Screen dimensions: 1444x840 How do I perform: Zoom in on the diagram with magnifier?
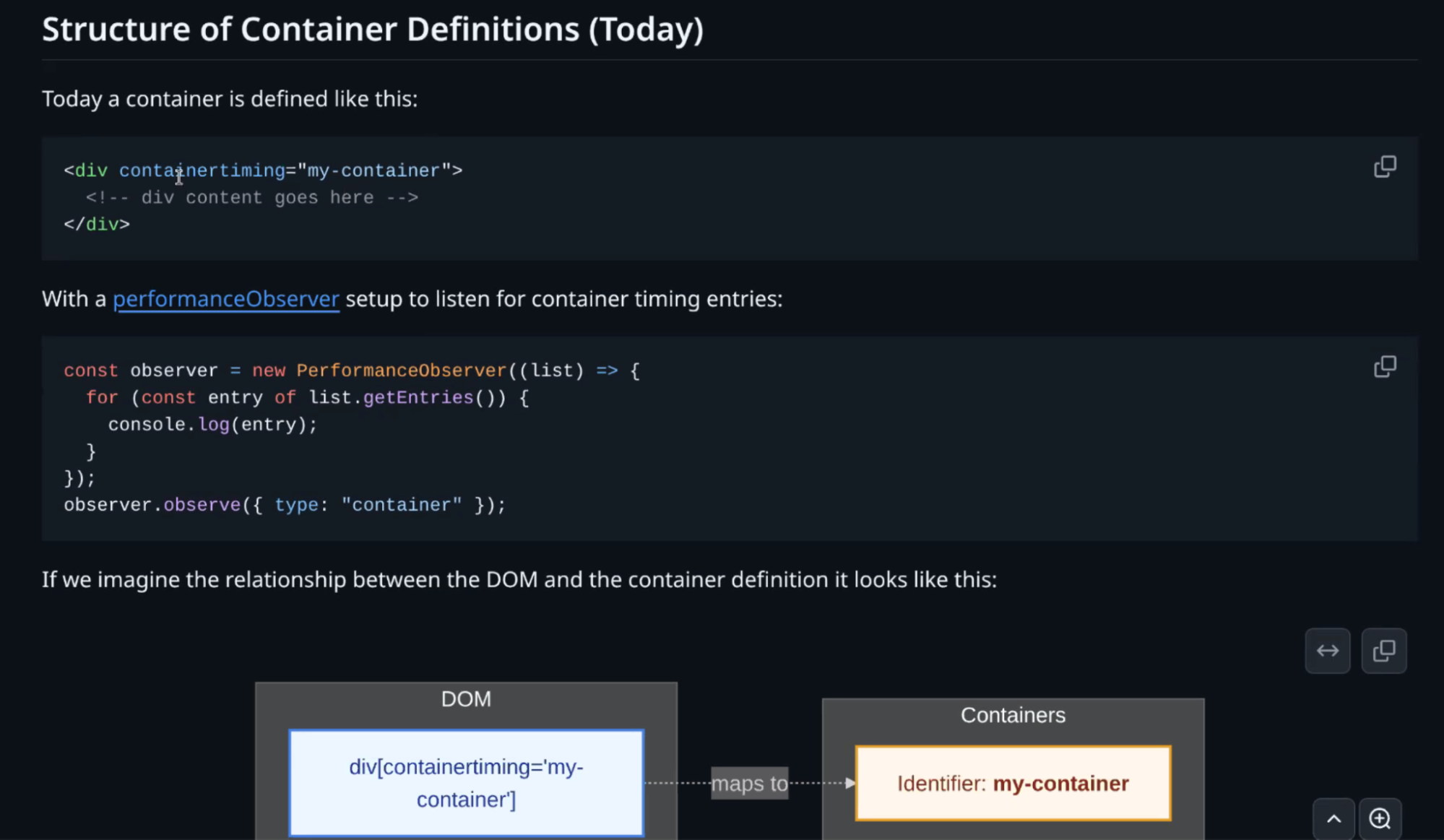pos(1380,819)
